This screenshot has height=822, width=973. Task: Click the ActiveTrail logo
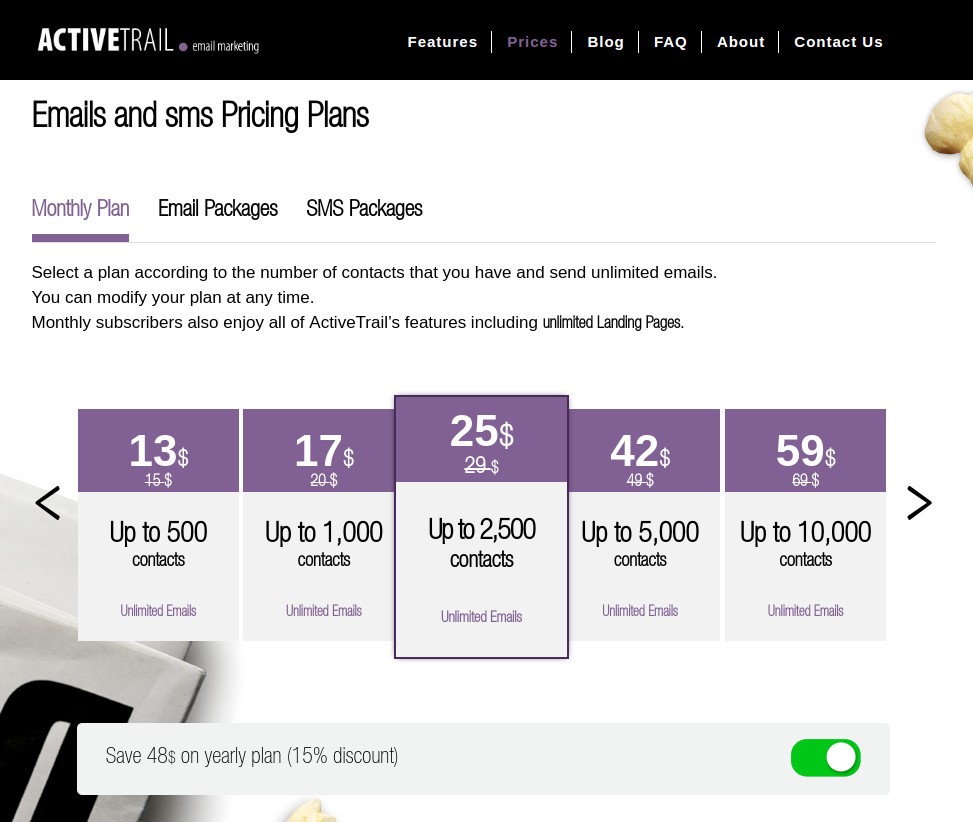[147, 40]
